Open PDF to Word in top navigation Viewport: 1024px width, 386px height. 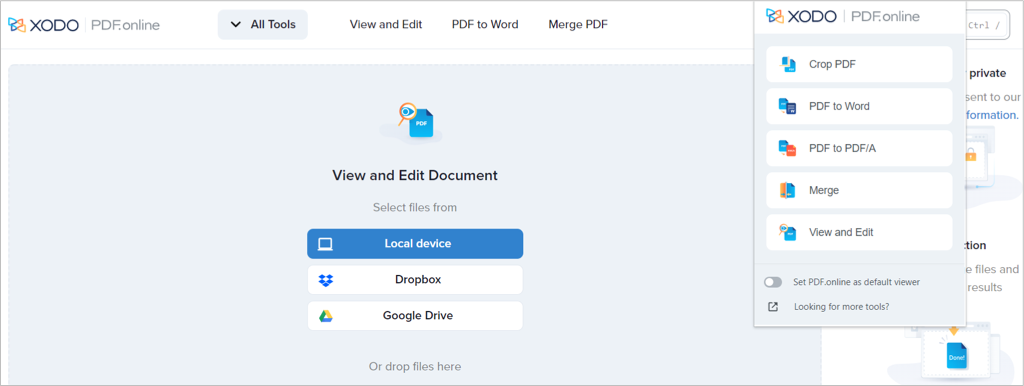tap(485, 25)
